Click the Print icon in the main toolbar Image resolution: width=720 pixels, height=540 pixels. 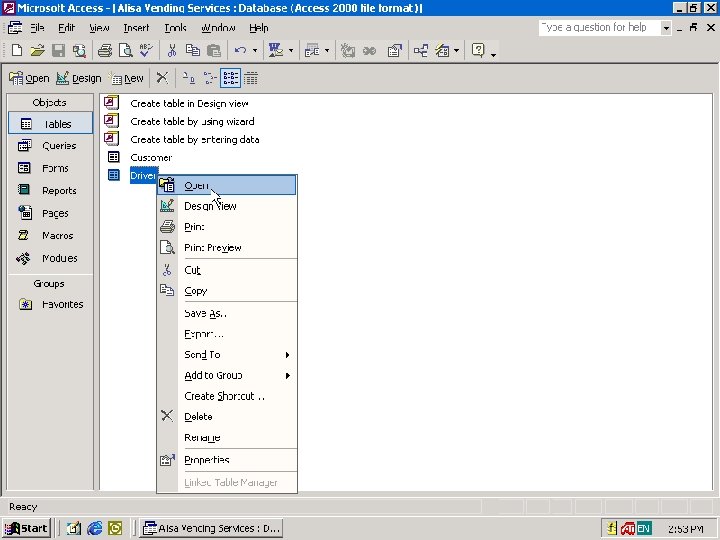[105, 50]
